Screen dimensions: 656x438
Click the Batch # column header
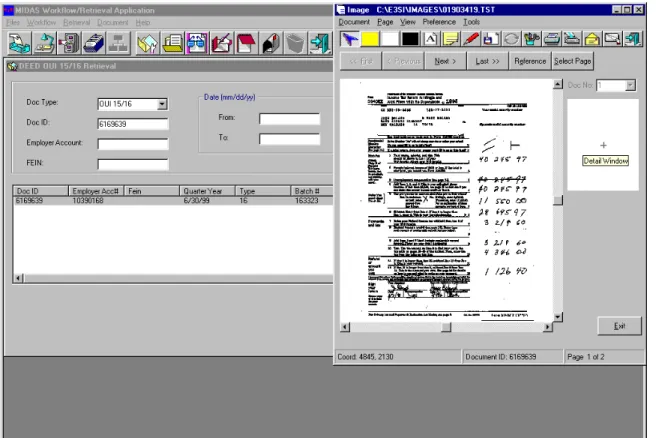coord(311,191)
